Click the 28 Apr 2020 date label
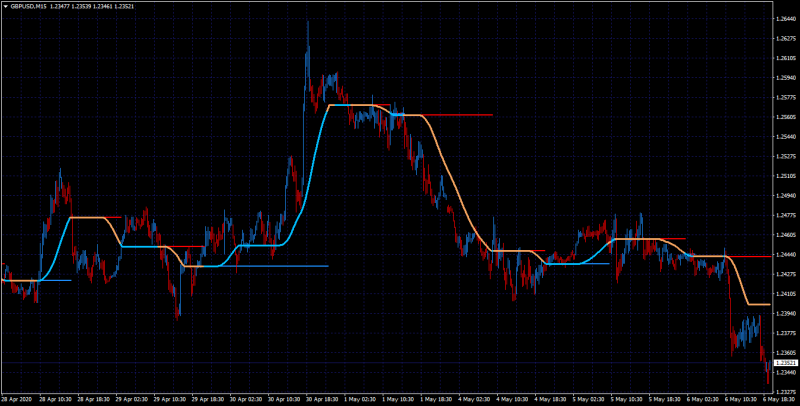 coord(16,398)
